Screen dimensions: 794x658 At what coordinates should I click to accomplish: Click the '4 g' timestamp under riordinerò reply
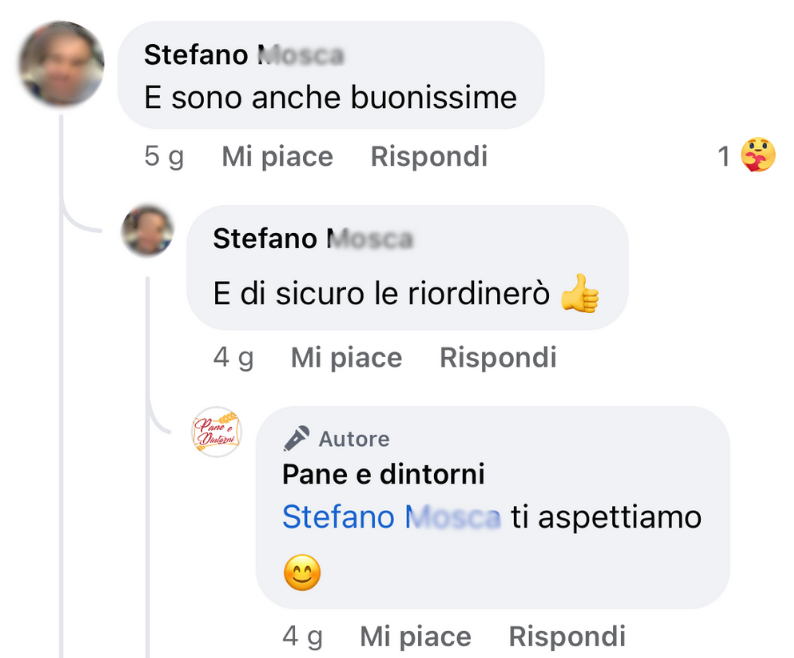click(233, 358)
